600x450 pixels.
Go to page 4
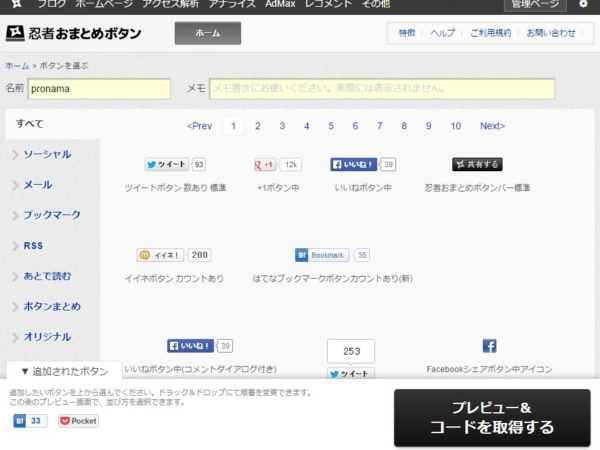click(x=307, y=126)
